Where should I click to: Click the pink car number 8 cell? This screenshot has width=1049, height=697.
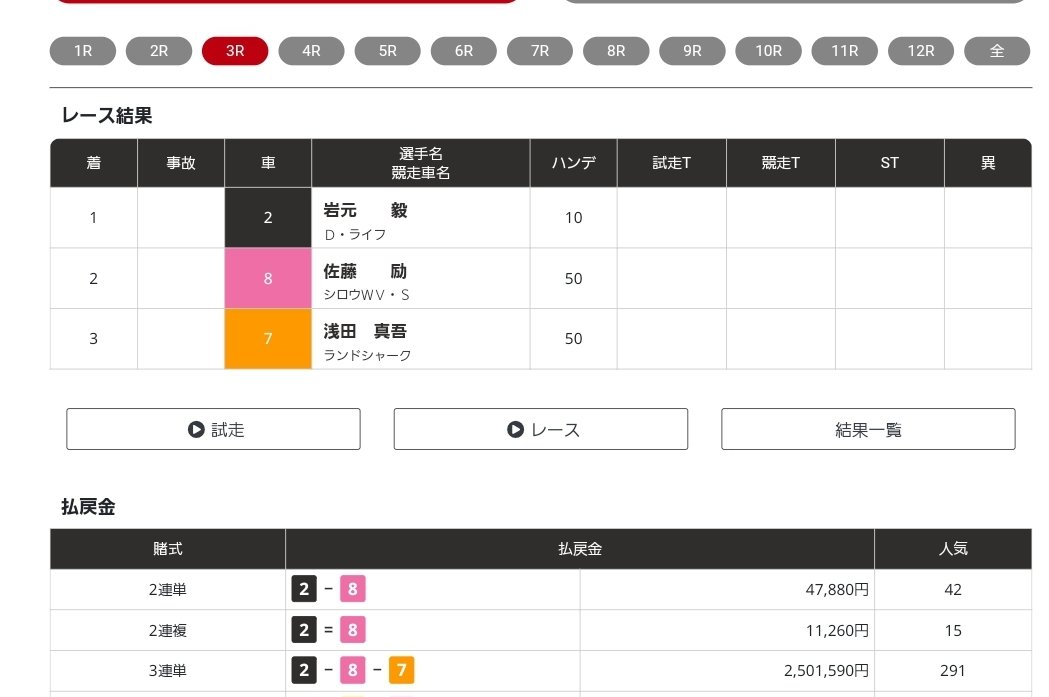(x=268, y=278)
